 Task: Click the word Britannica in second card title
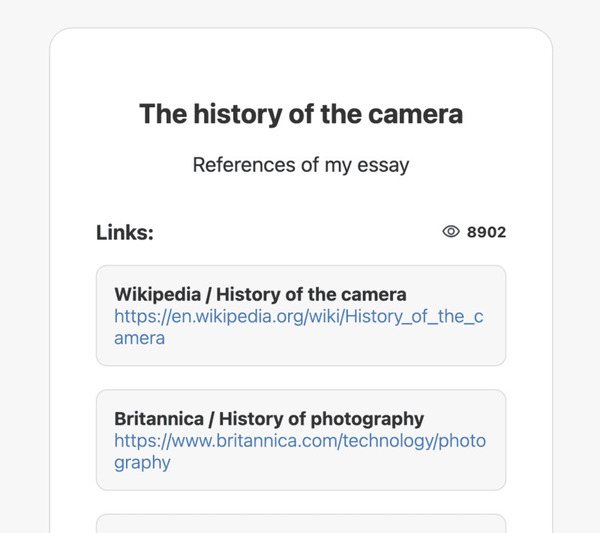[158, 419]
